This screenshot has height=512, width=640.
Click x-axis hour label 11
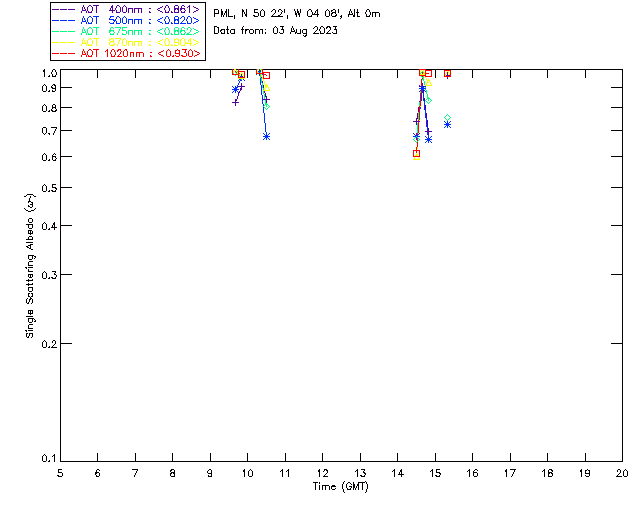[x=285, y=473]
